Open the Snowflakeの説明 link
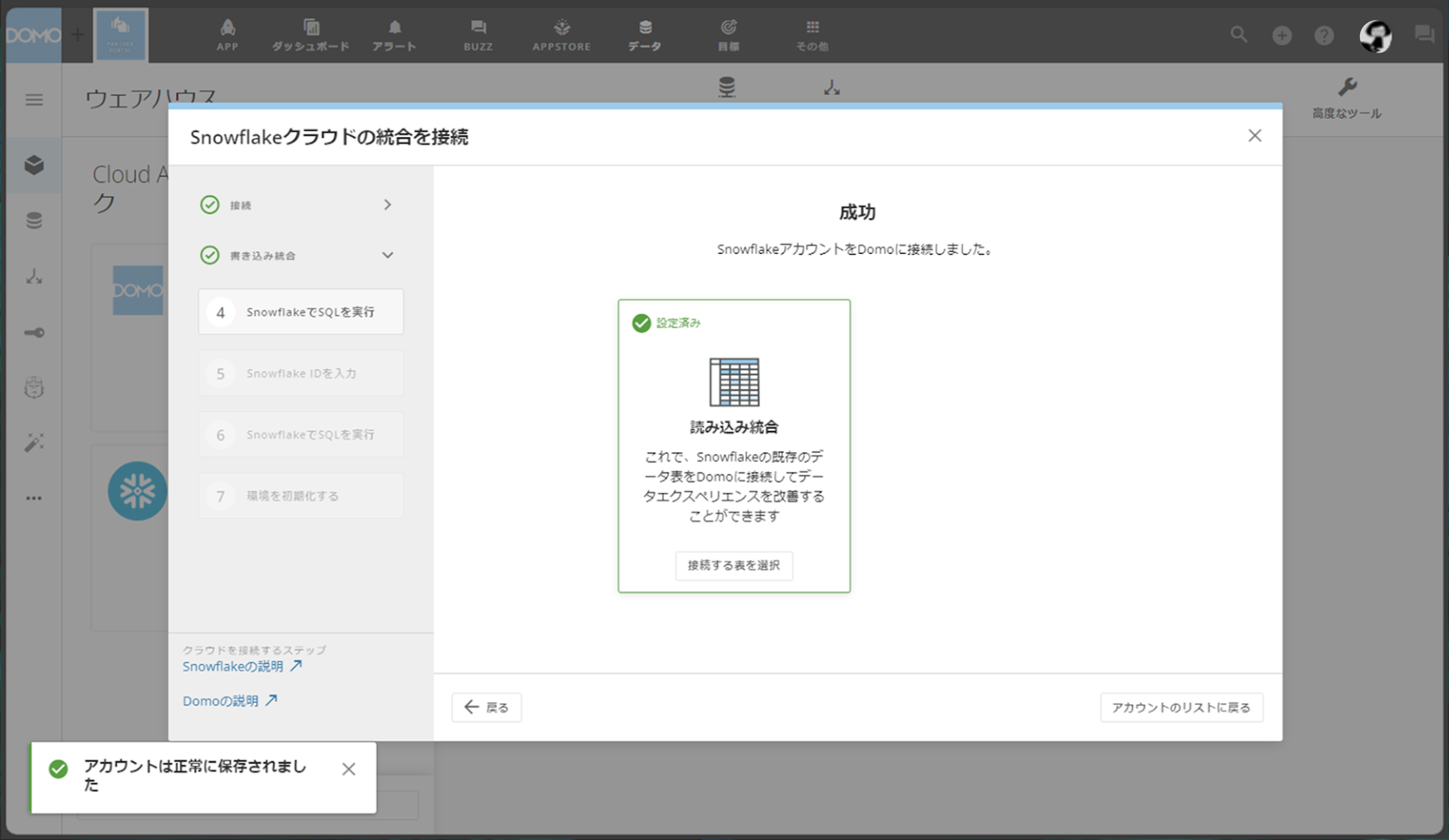Image resolution: width=1449 pixels, height=840 pixels. tap(242, 667)
